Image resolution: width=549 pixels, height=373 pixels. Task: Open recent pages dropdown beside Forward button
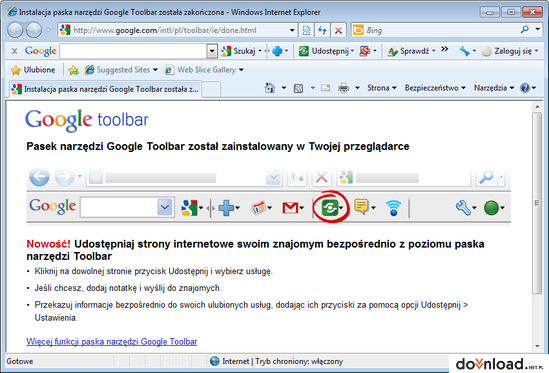click(x=48, y=30)
